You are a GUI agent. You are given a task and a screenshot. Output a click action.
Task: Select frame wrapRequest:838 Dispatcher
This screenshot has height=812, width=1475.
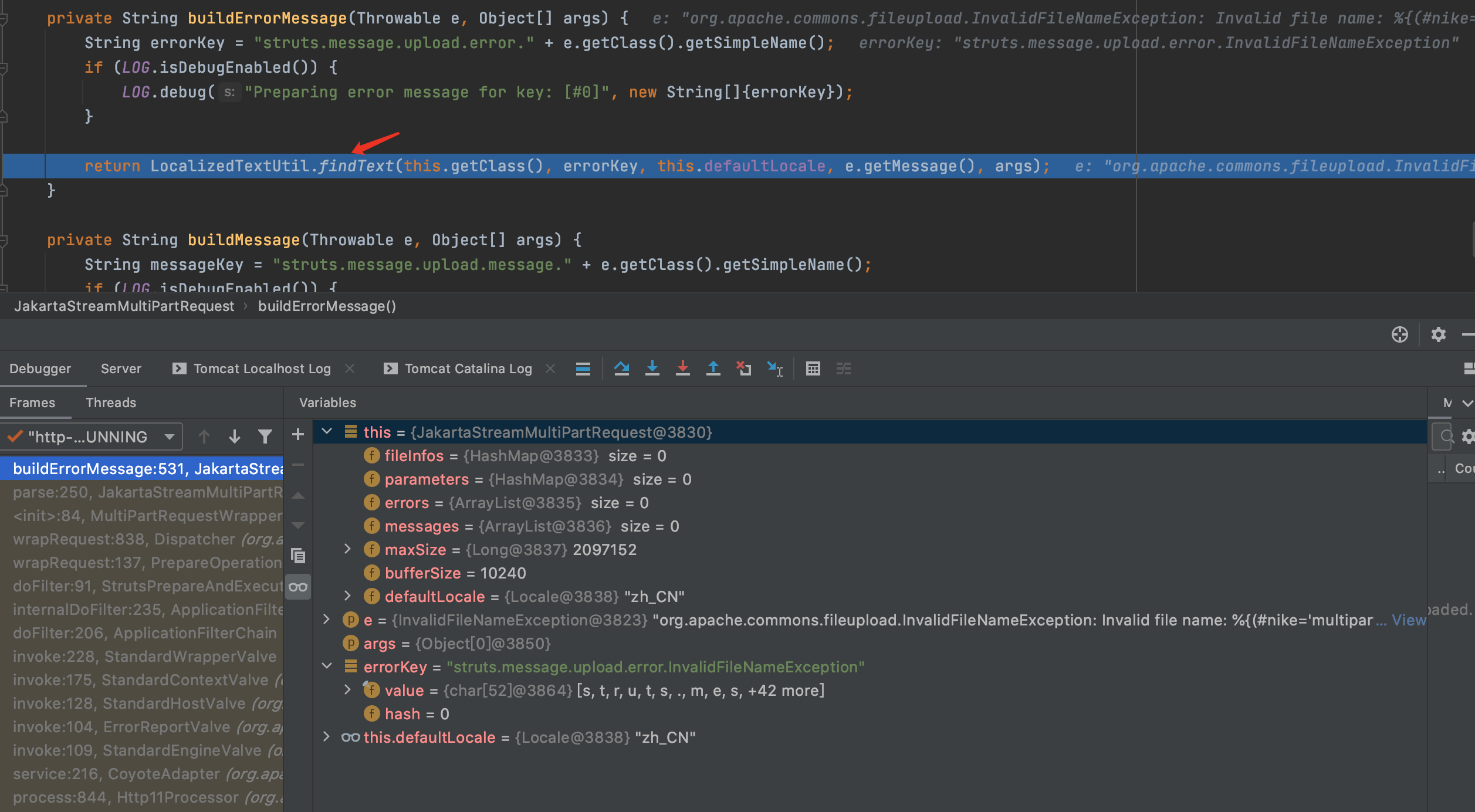click(x=141, y=539)
